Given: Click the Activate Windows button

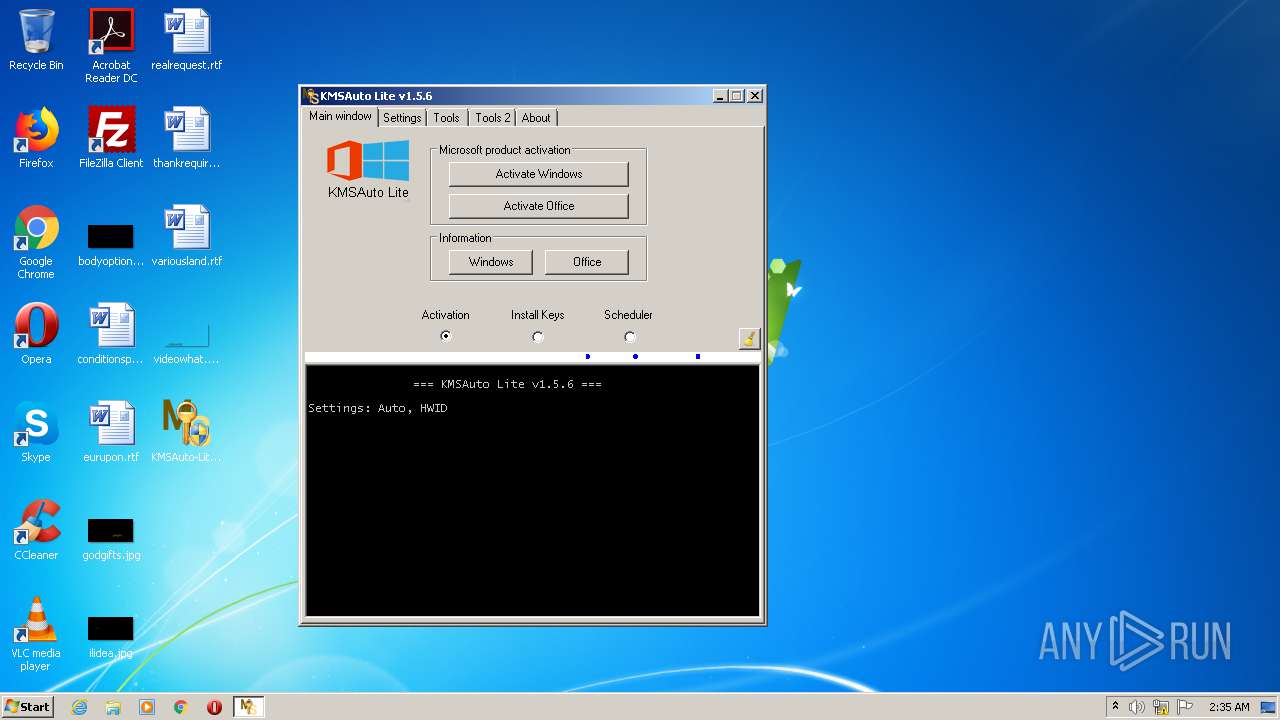Looking at the screenshot, I should [538, 174].
